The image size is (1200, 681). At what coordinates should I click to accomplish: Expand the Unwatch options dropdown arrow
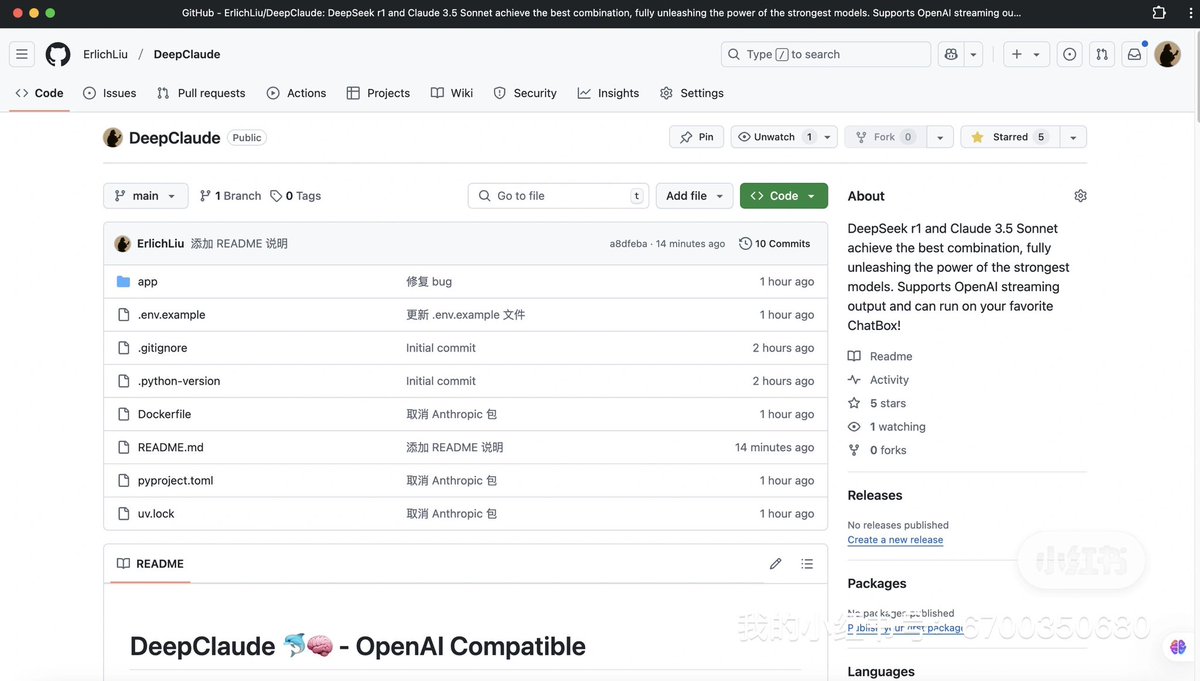(828, 137)
